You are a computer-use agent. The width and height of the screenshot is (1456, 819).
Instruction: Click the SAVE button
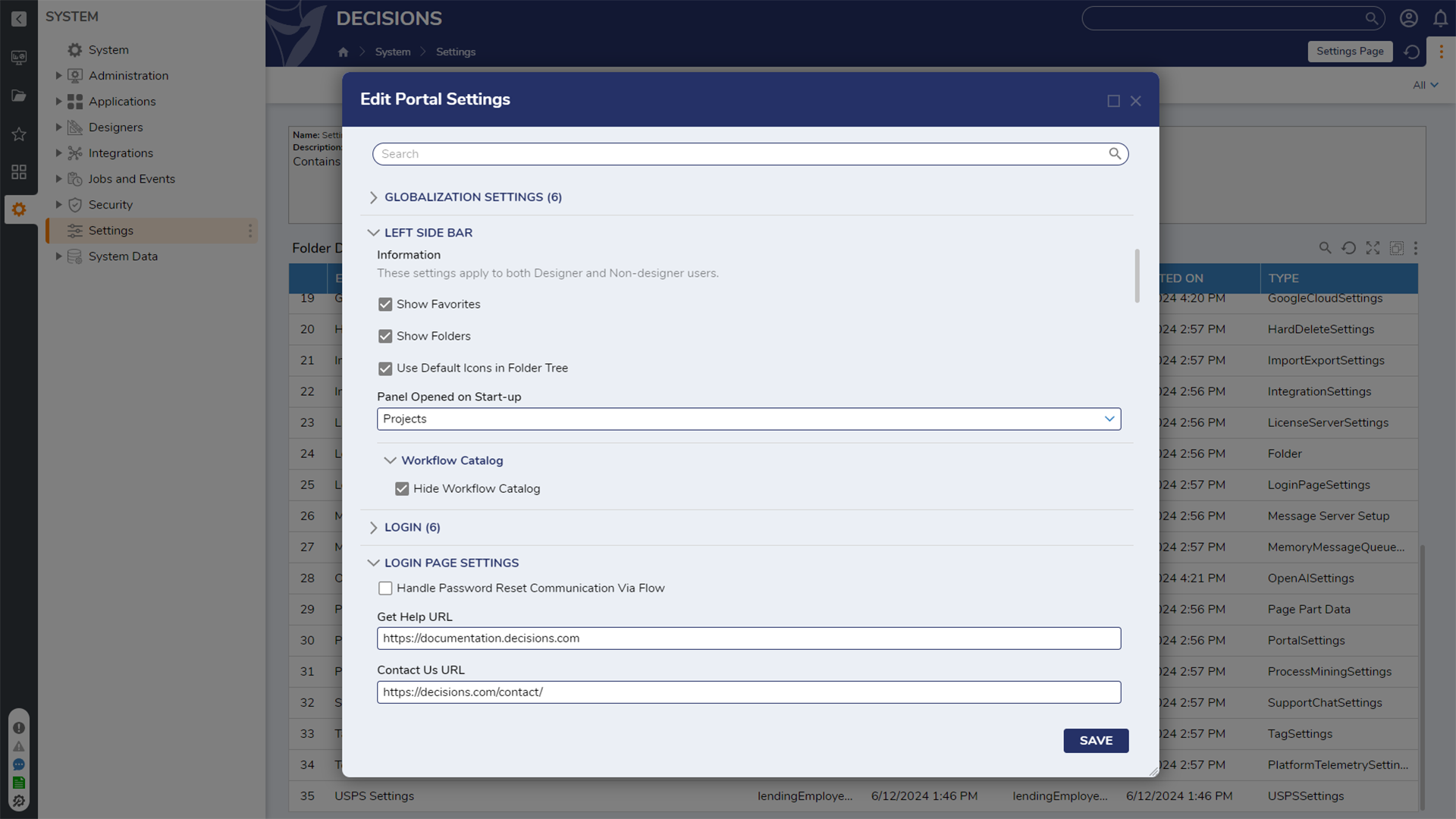click(1096, 740)
